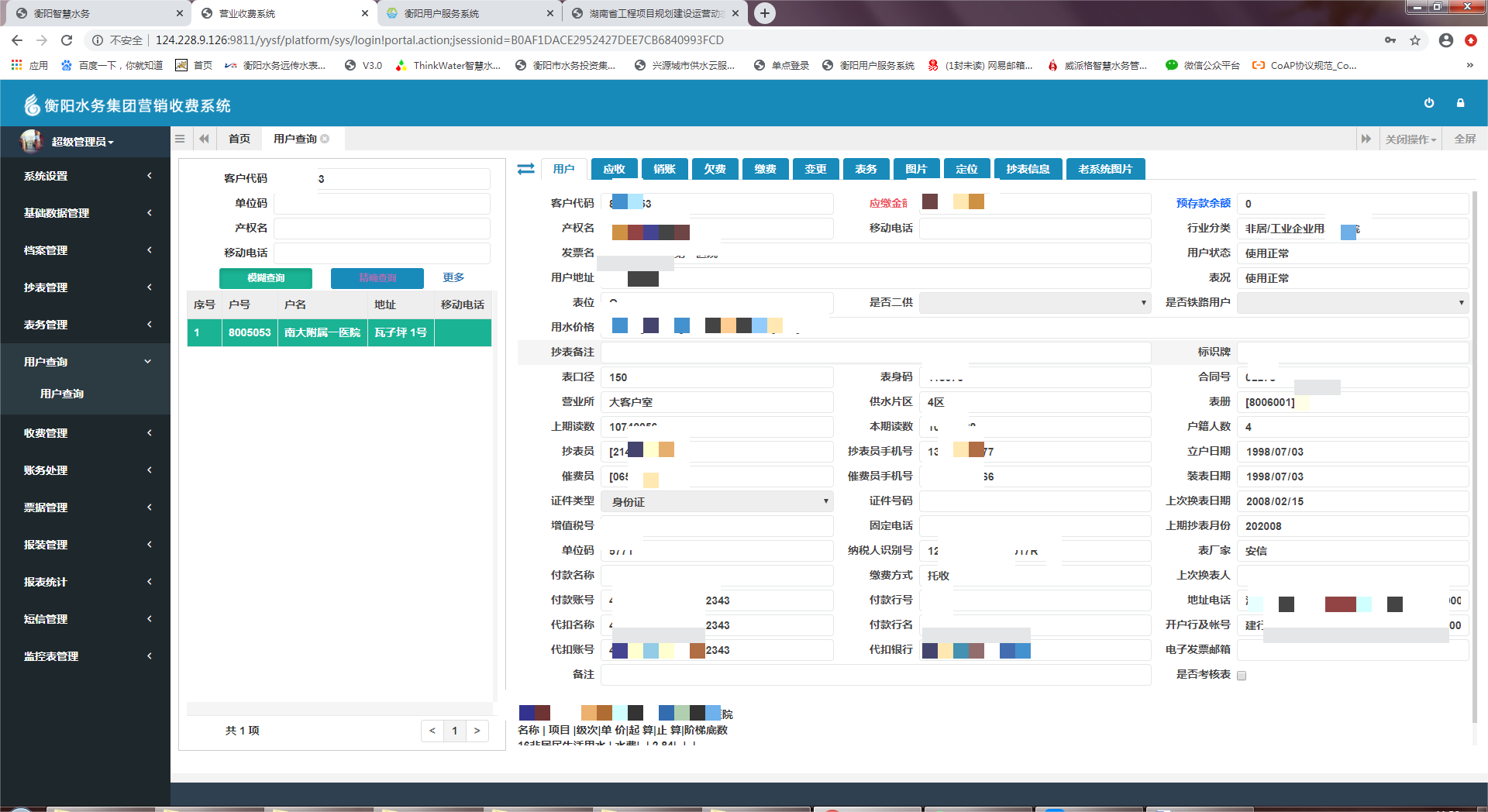Click the 模糊查询 search button

point(266,278)
